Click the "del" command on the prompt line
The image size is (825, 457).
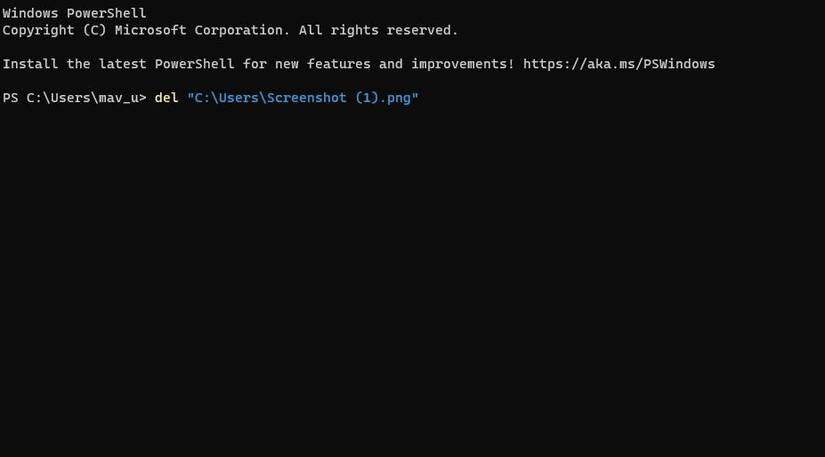tap(167, 98)
